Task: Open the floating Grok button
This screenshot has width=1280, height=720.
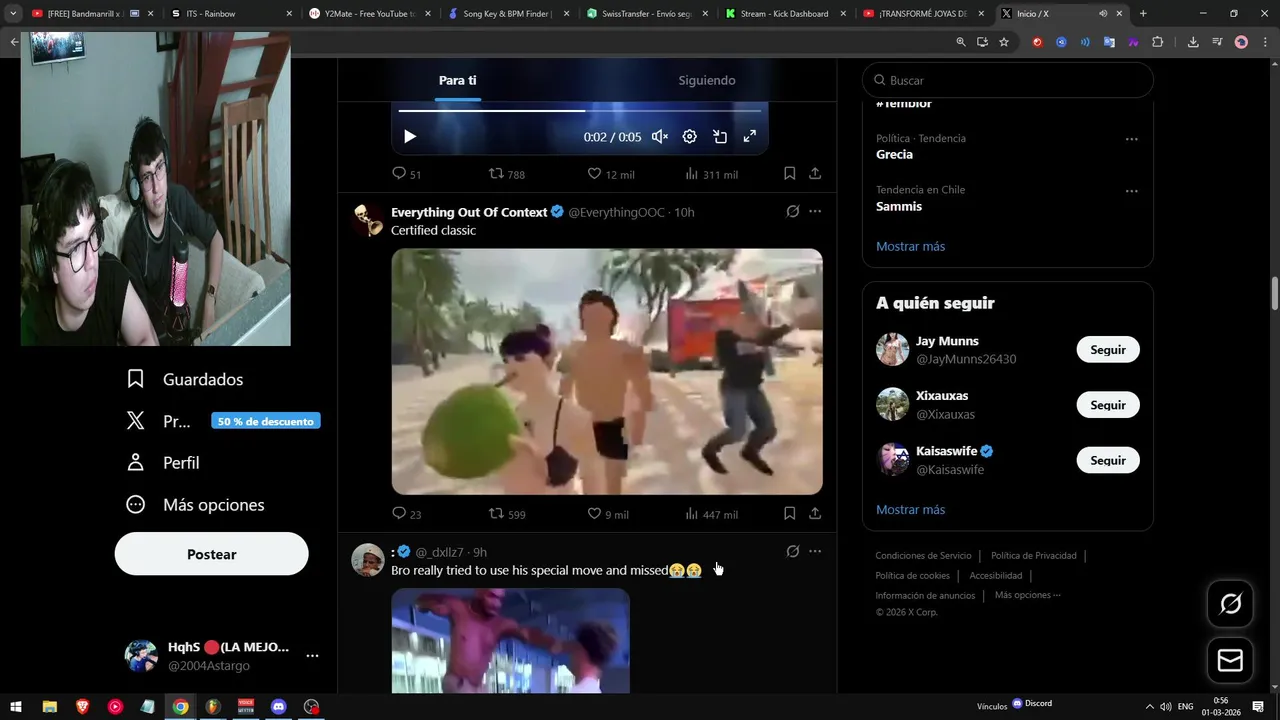Action: pyautogui.click(x=1231, y=603)
